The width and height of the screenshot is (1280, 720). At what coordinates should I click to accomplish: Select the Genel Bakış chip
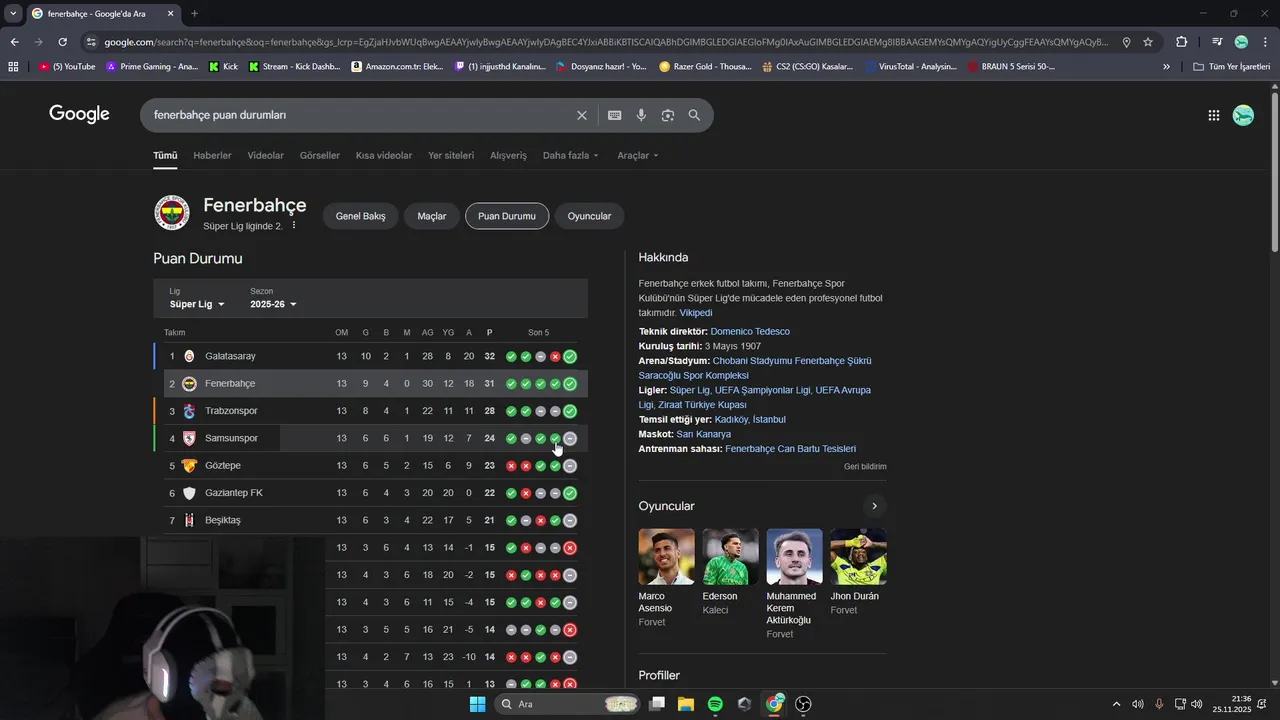coord(360,216)
